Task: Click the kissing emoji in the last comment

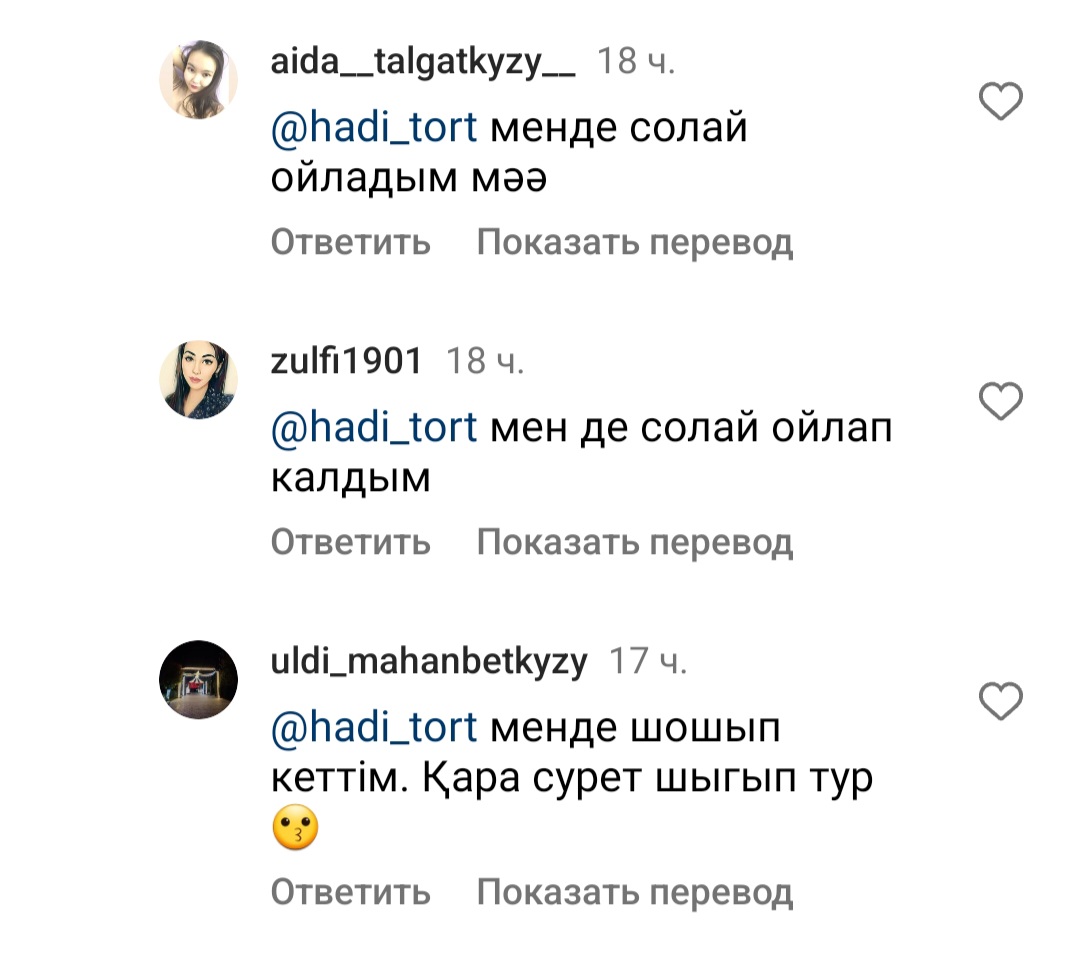Action: (x=295, y=830)
